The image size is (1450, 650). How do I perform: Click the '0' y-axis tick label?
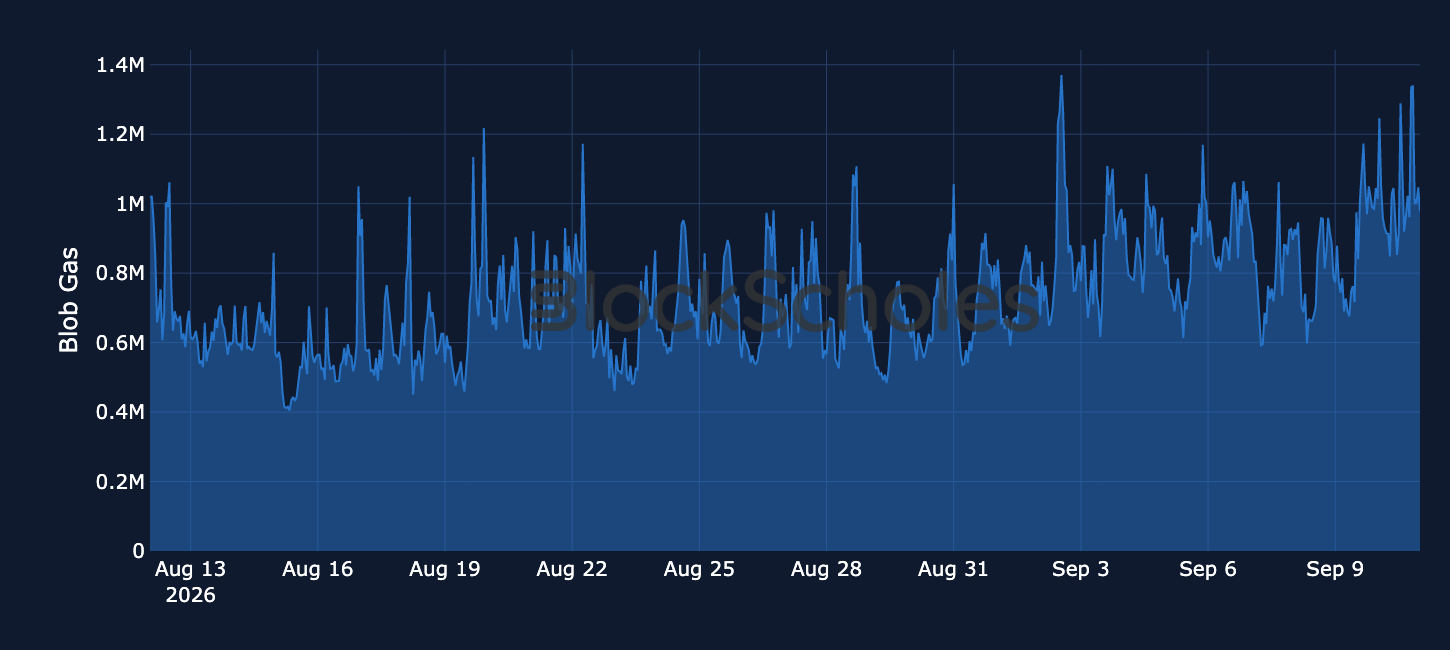tap(139, 551)
